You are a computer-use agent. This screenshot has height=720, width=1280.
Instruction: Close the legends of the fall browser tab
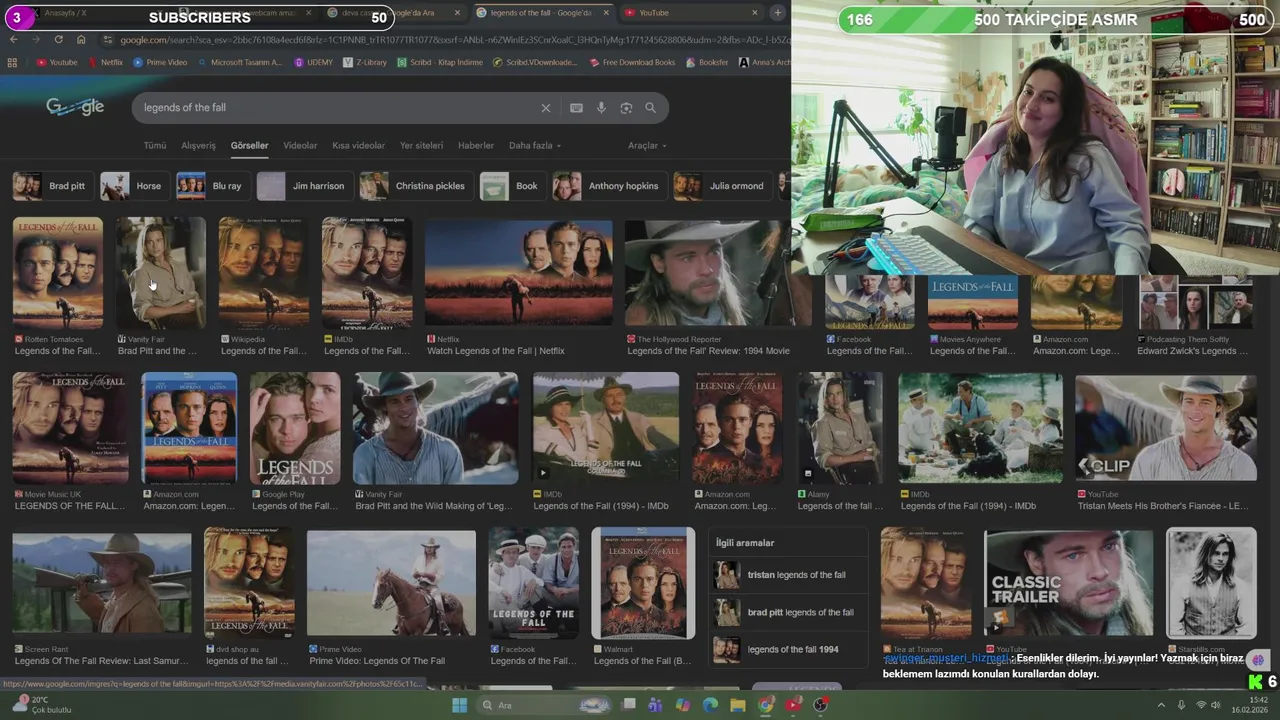(x=606, y=13)
